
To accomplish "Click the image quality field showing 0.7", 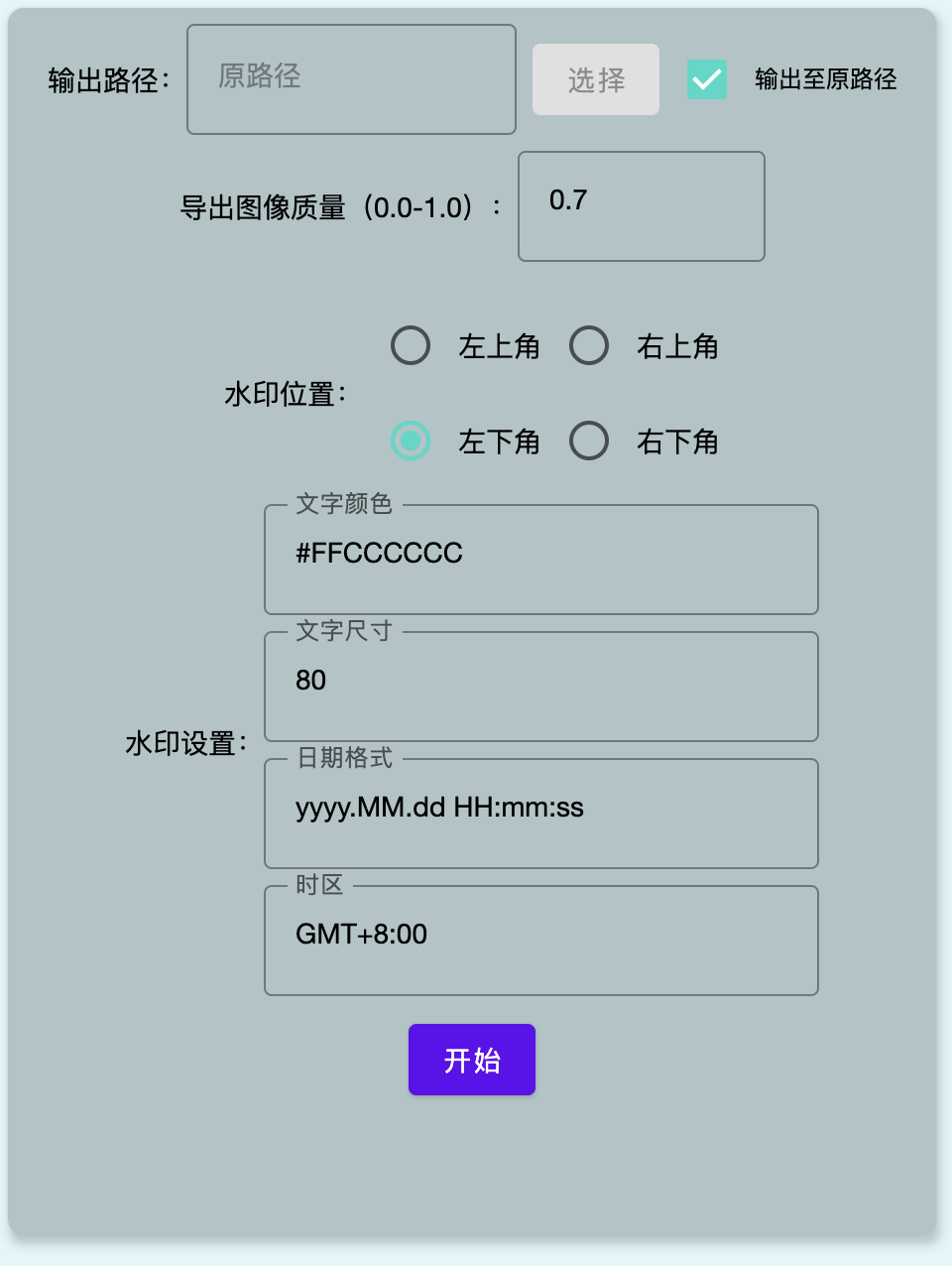I will pos(642,206).
